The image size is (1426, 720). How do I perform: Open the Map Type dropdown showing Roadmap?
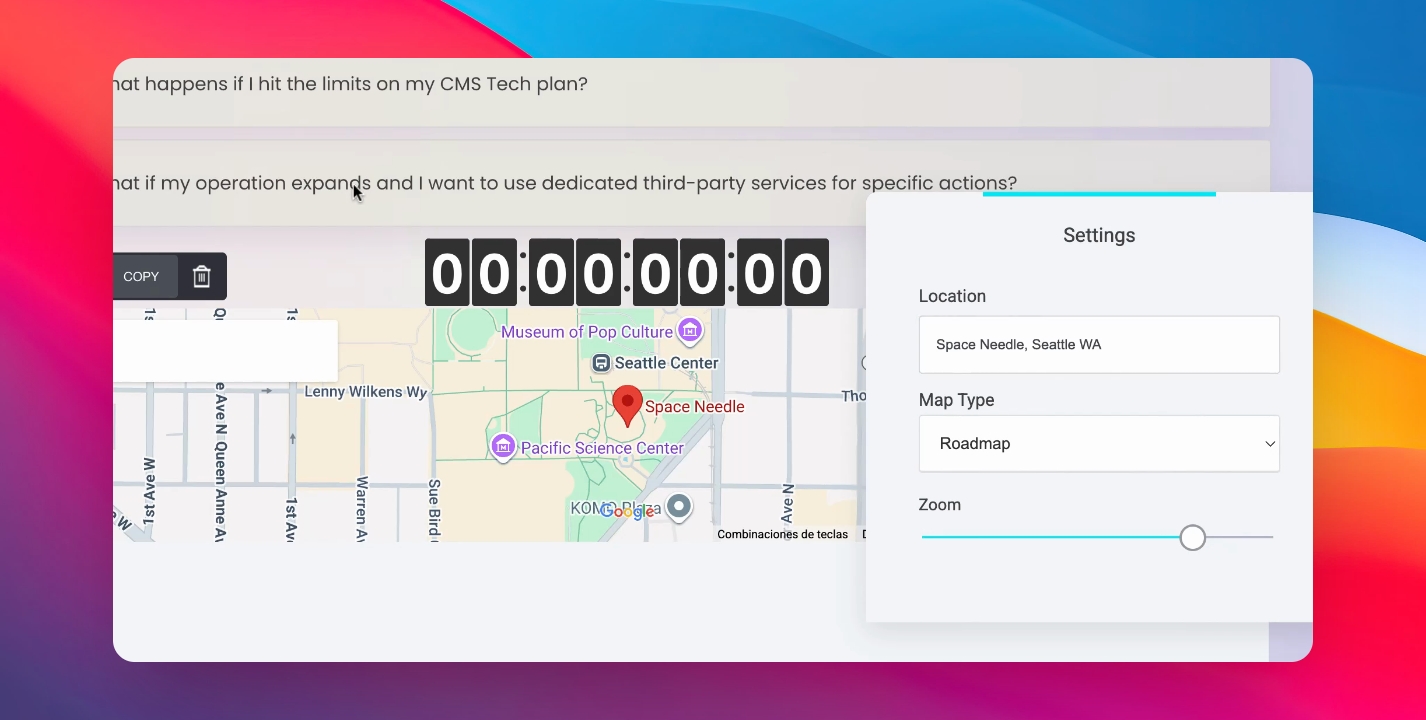coord(1099,443)
